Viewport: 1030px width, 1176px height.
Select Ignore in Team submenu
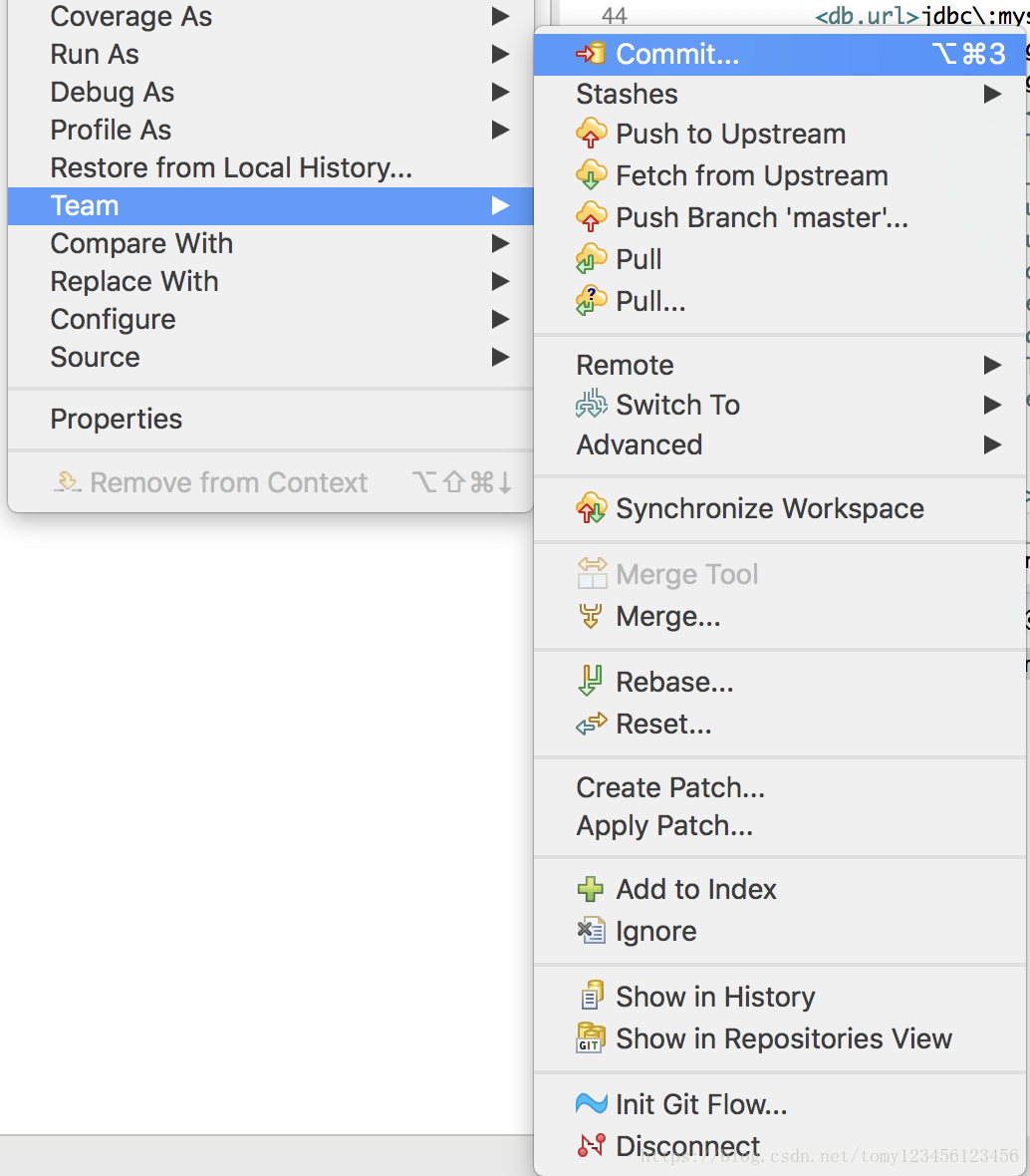click(x=655, y=931)
